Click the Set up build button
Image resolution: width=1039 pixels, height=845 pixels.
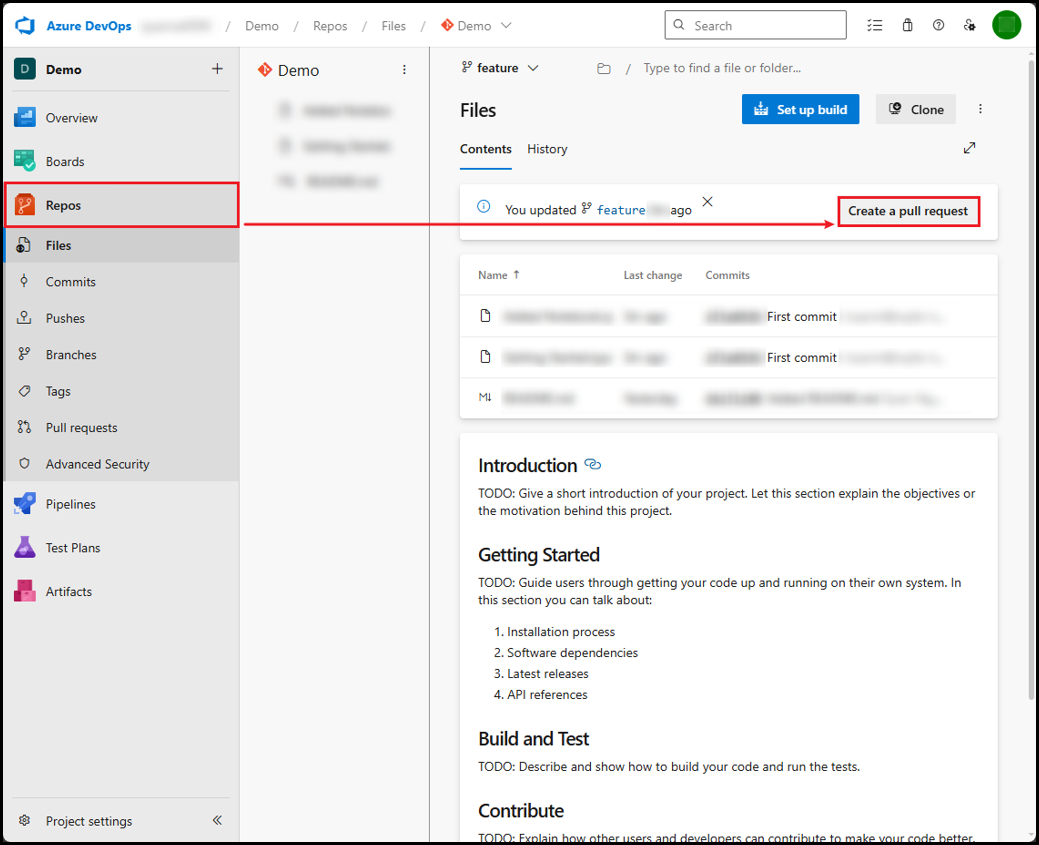[x=800, y=109]
